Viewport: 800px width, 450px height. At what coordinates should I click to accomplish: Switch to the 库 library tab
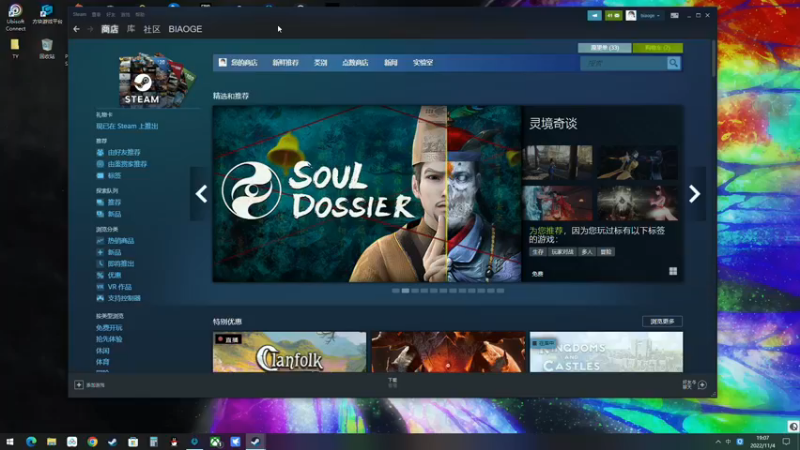coord(131,29)
